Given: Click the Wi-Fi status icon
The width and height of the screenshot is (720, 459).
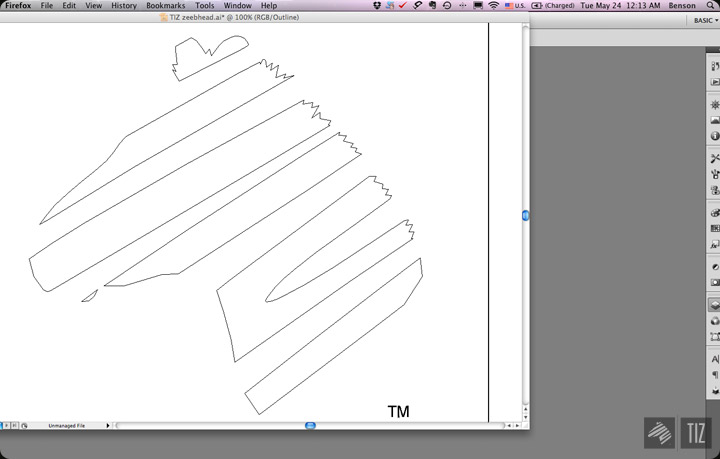Looking at the screenshot, I should click(493, 6).
